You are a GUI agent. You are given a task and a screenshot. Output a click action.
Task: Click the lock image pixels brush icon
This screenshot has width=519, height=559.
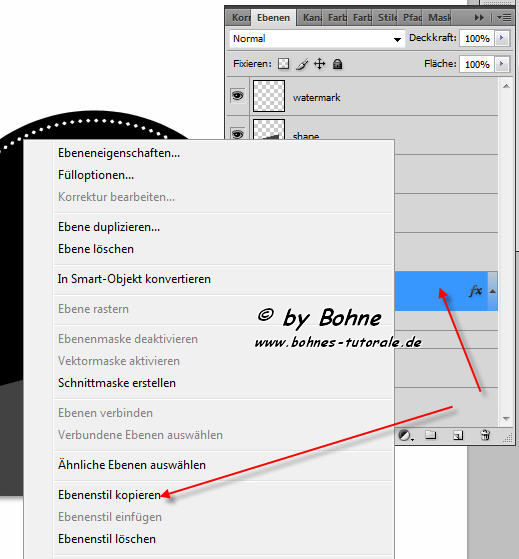coord(302,64)
